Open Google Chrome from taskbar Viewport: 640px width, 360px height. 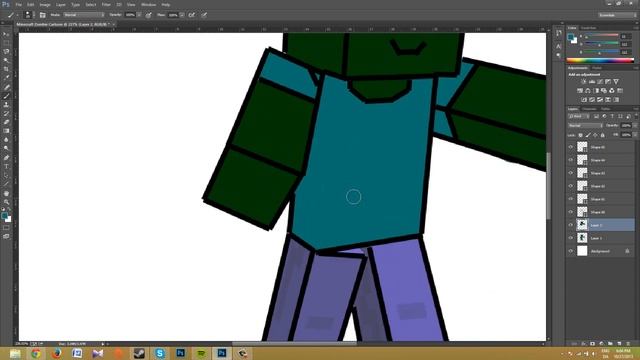click(36, 353)
